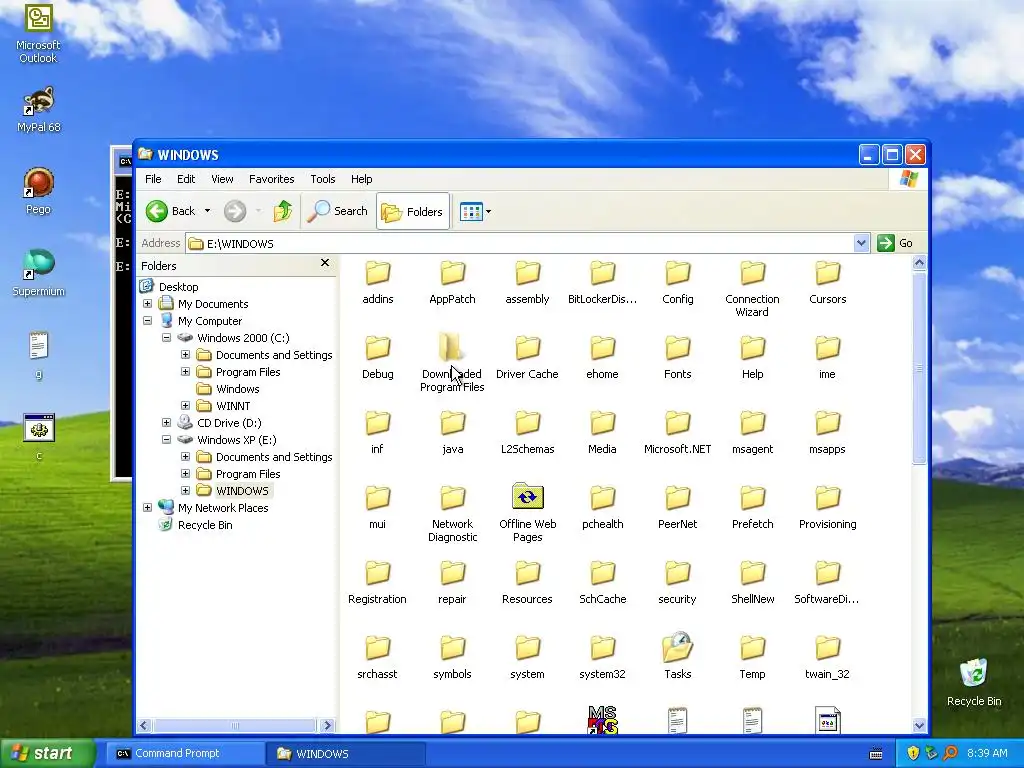Image resolution: width=1024 pixels, height=768 pixels.
Task: Open the Tools menu
Action: [x=323, y=179]
